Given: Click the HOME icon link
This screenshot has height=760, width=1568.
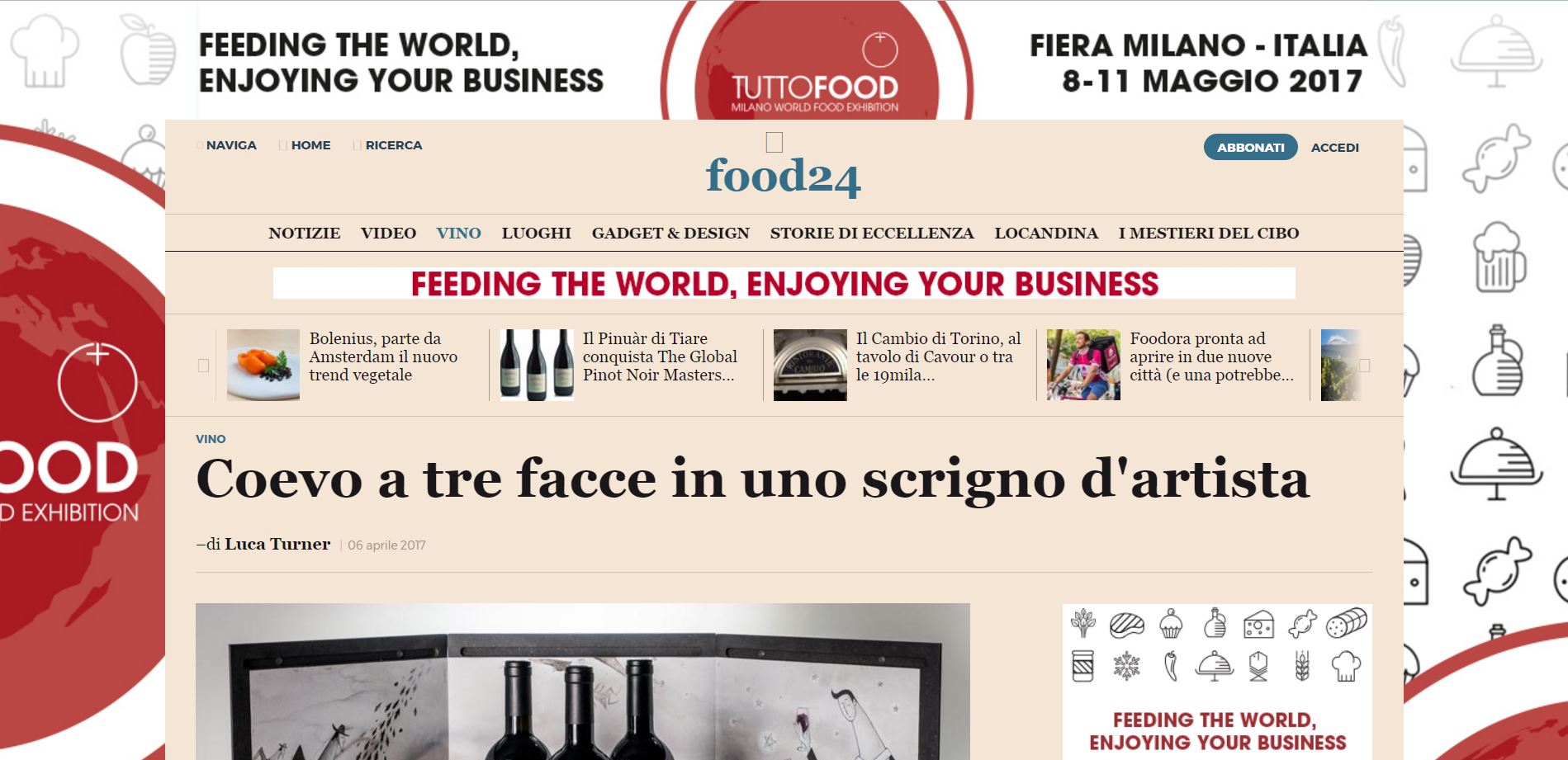Looking at the screenshot, I should click(283, 145).
